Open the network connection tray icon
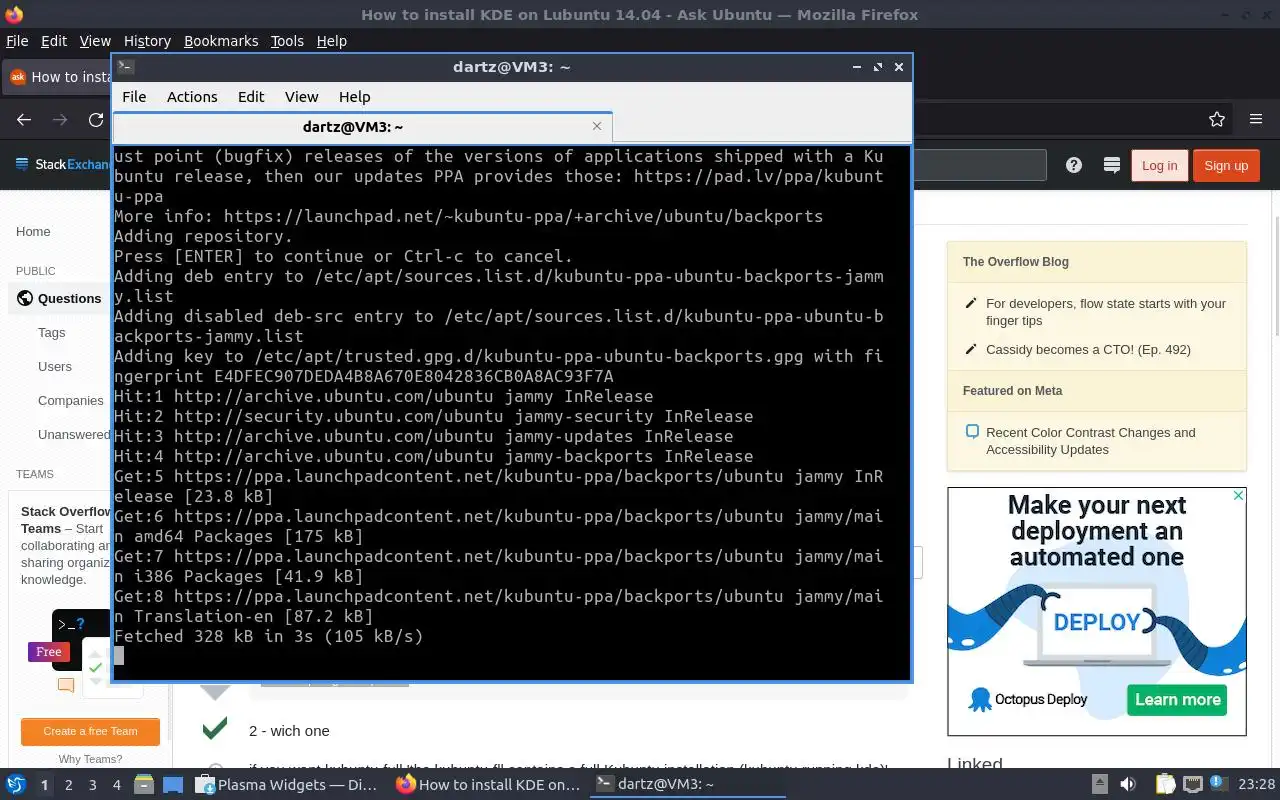Viewport: 1280px width, 800px height. (1192, 785)
